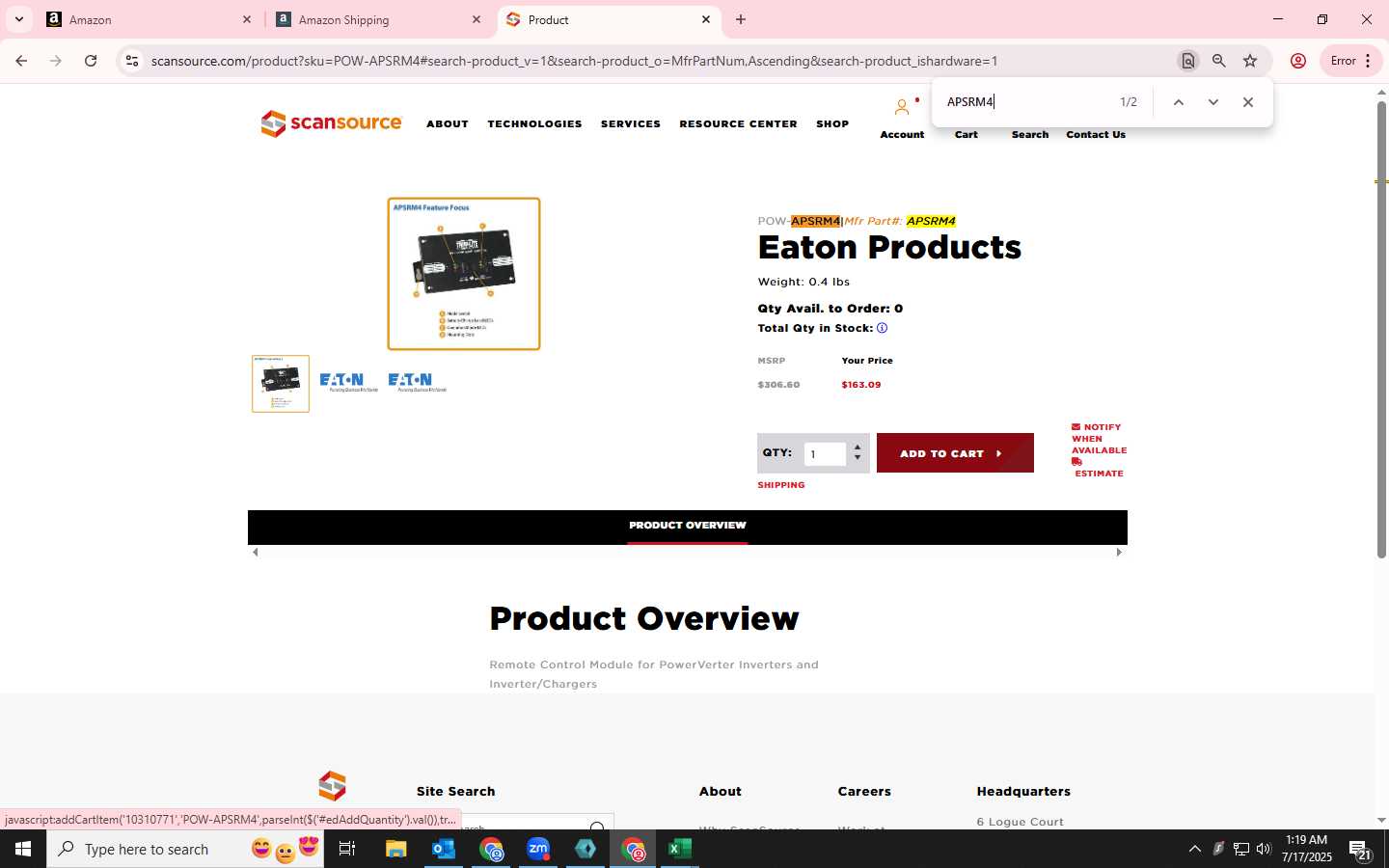Select the third Eaton logo thumbnail
This screenshot has width=1389, height=868.
(417, 382)
